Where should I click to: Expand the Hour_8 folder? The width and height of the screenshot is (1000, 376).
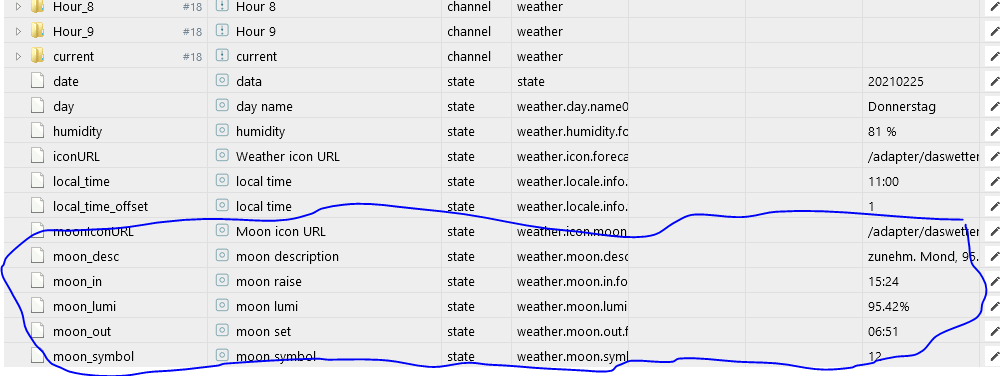tap(18, 6)
